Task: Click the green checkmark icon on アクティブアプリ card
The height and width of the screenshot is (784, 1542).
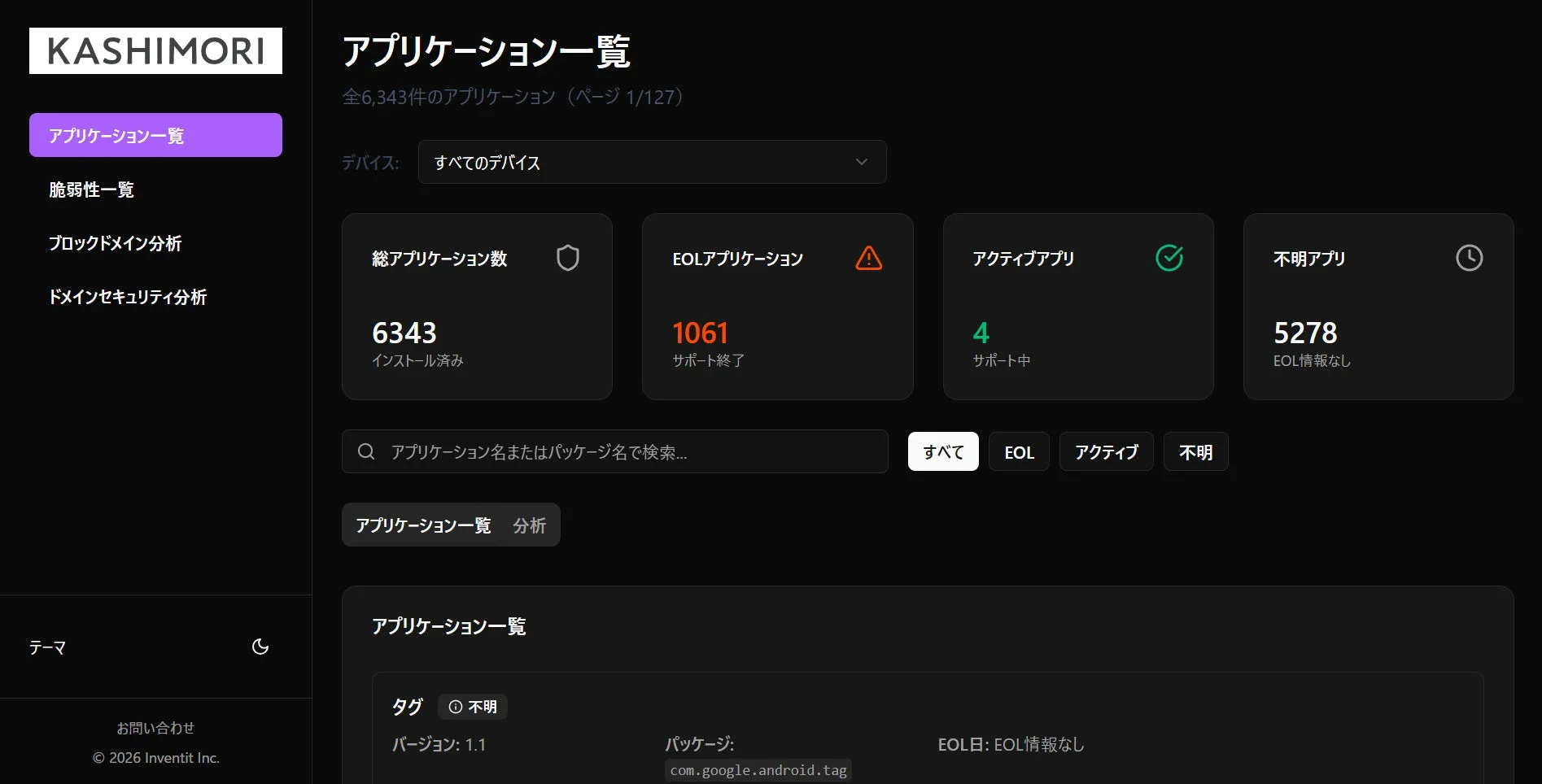Action: [x=1169, y=258]
